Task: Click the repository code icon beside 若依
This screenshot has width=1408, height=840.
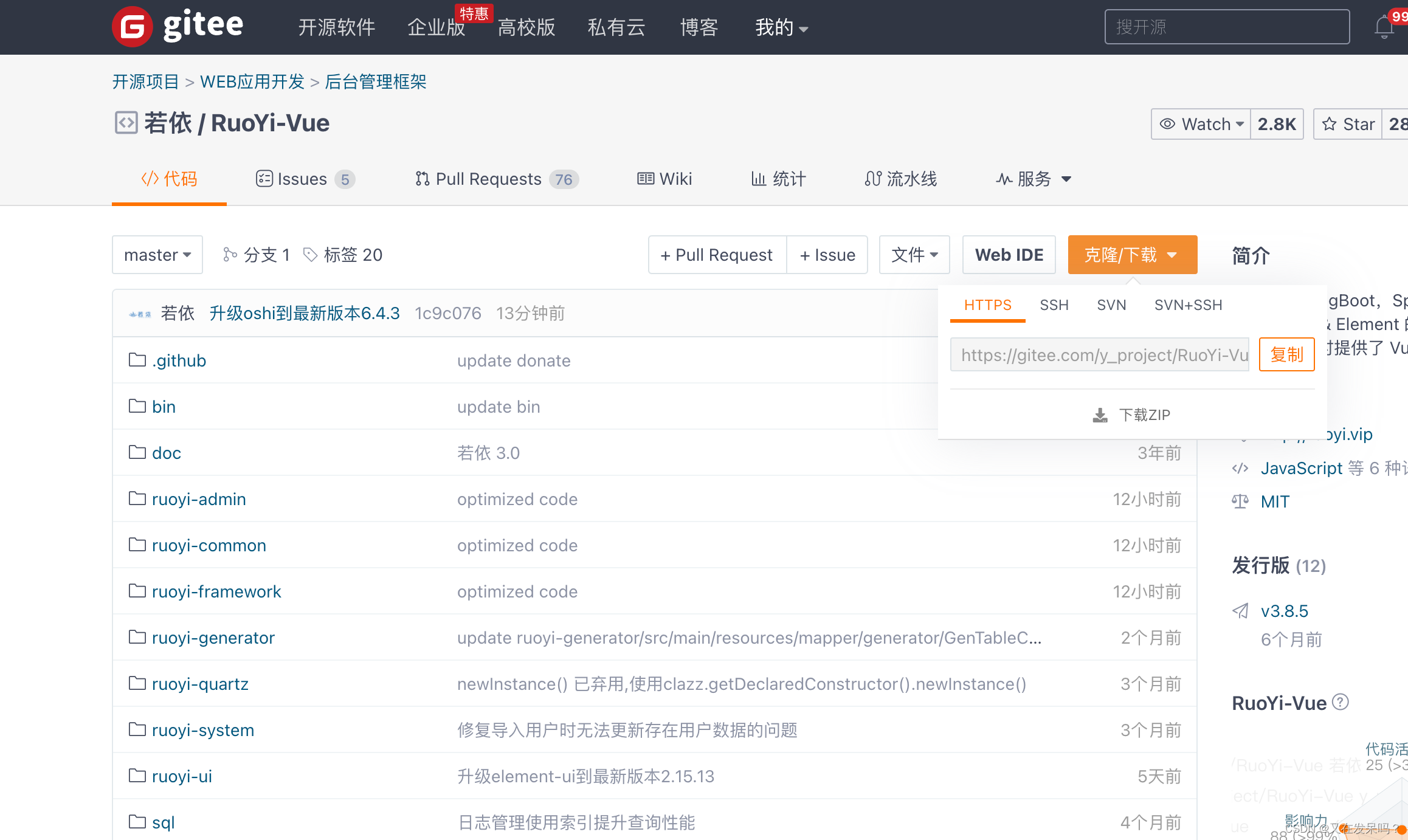Action: tap(126, 123)
